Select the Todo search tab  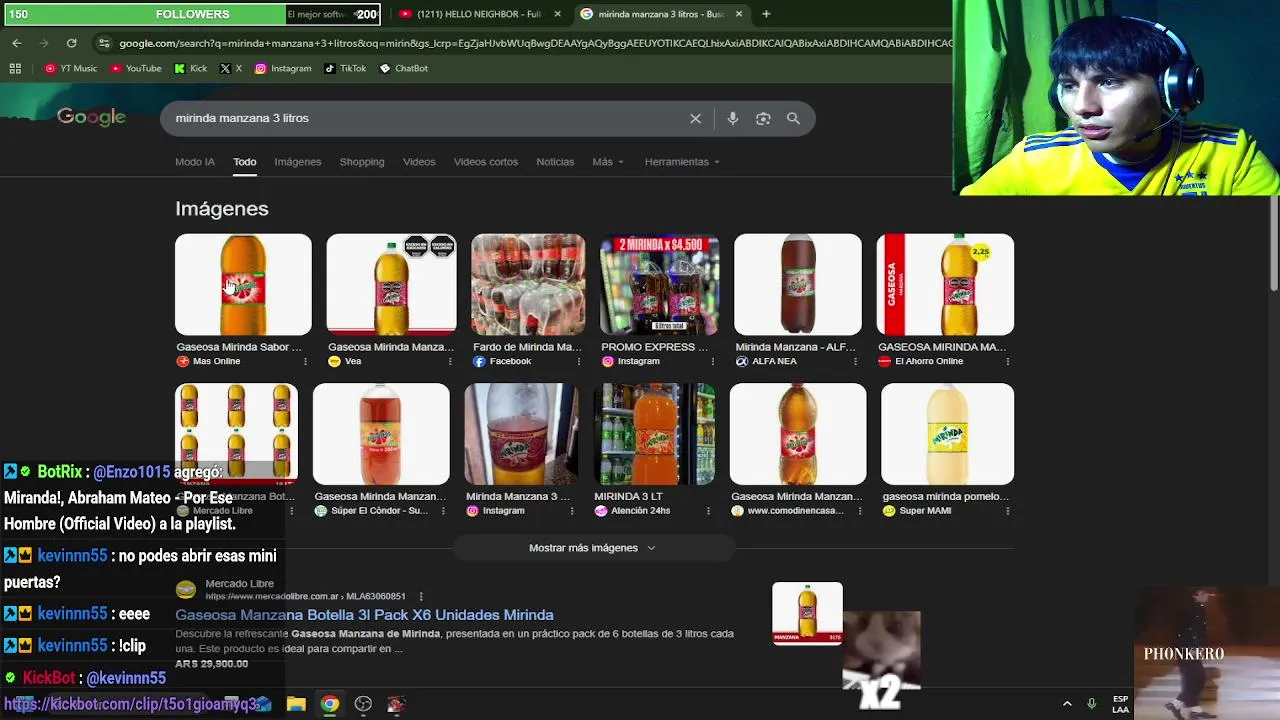(x=245, y=162)
